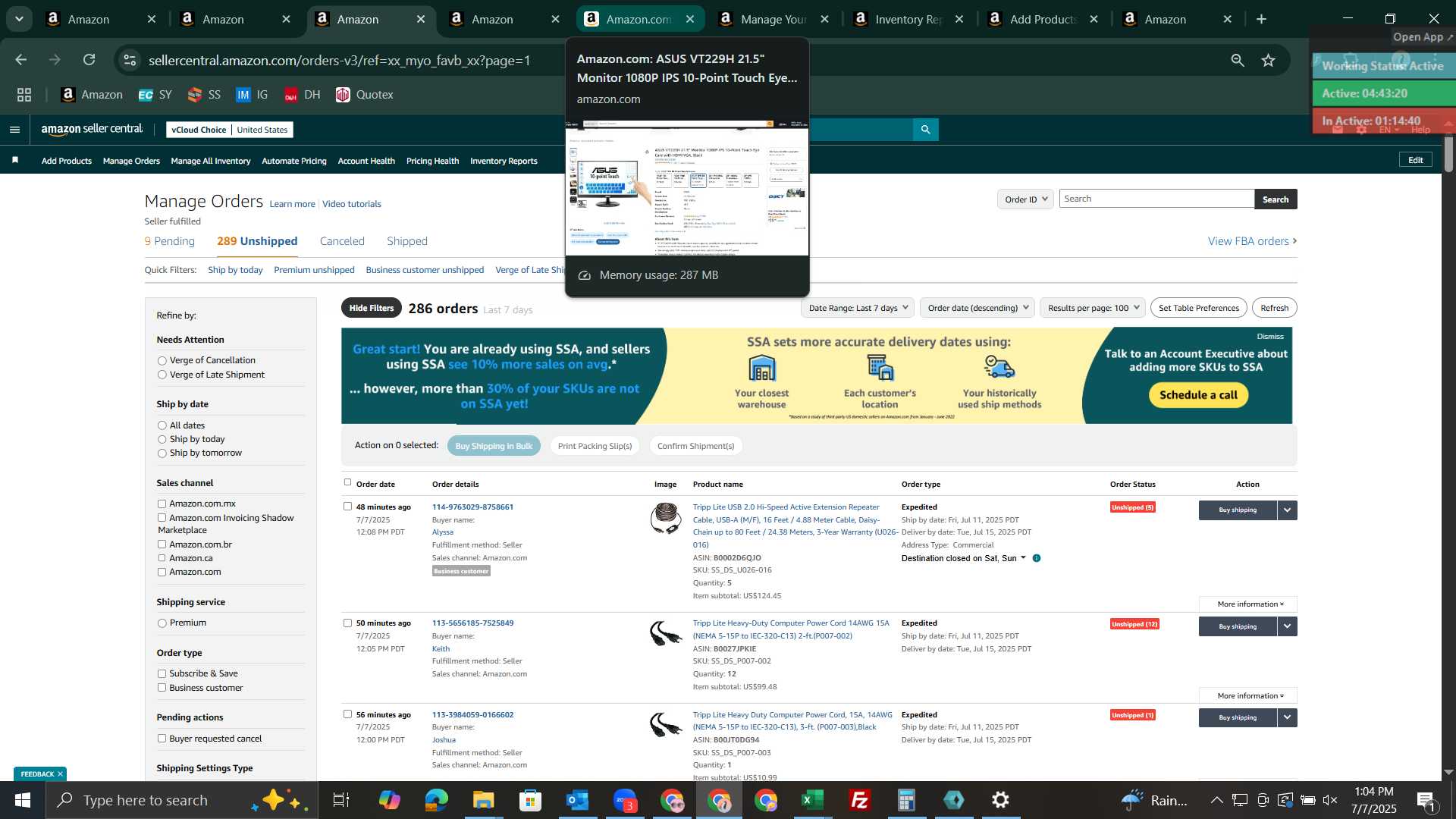Switch to the Canceled orders tab

(342, 241)
